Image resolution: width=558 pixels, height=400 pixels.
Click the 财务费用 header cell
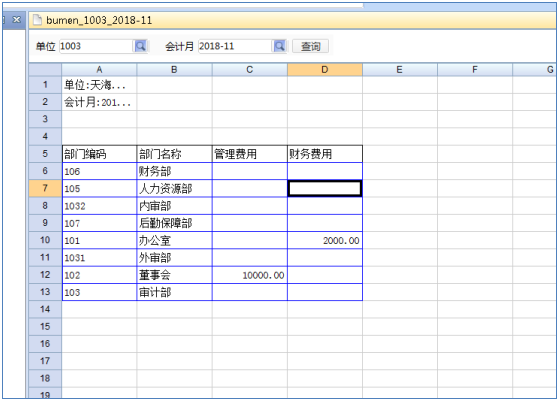coord(325,154)
